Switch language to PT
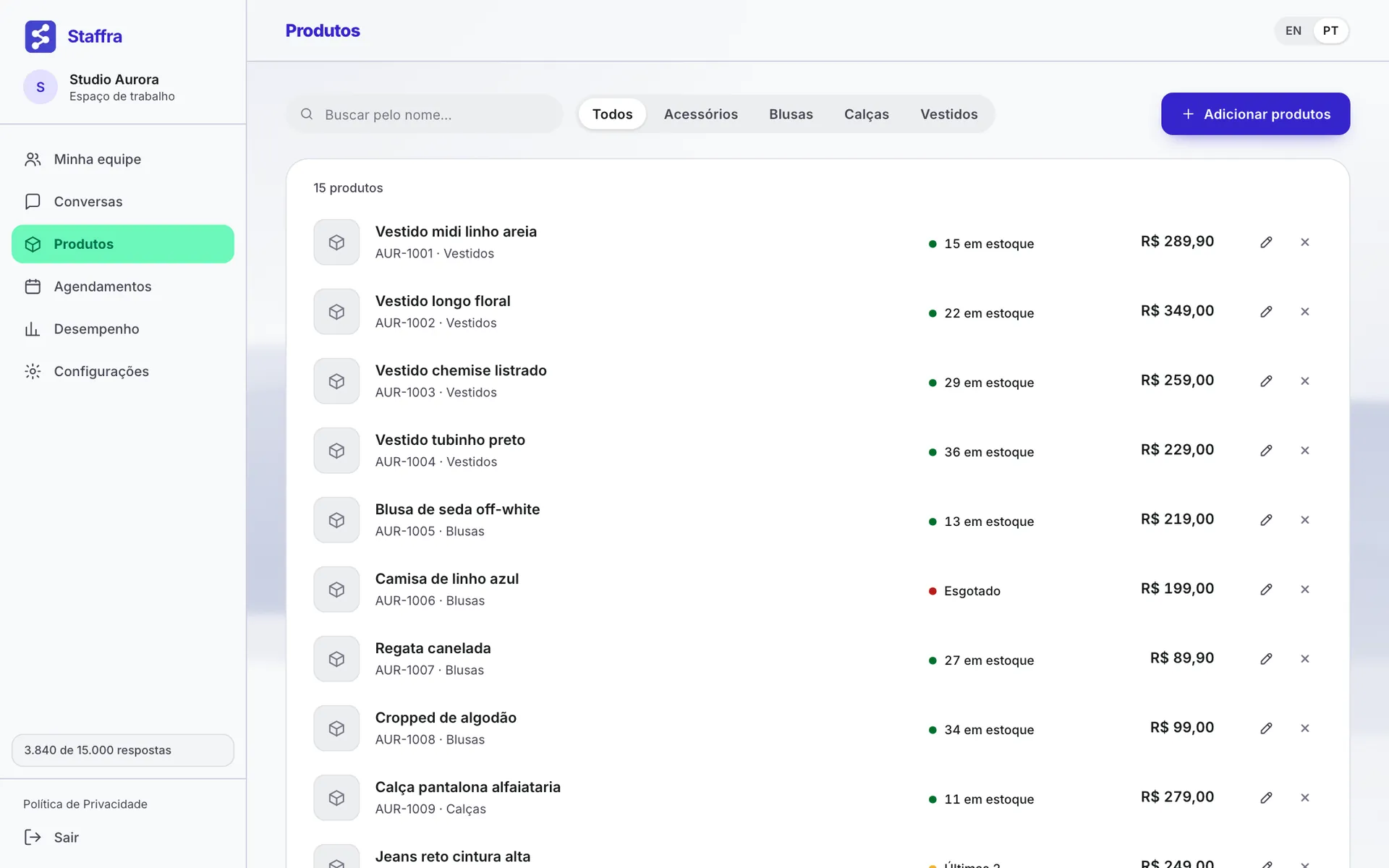 pos(1330,30)
